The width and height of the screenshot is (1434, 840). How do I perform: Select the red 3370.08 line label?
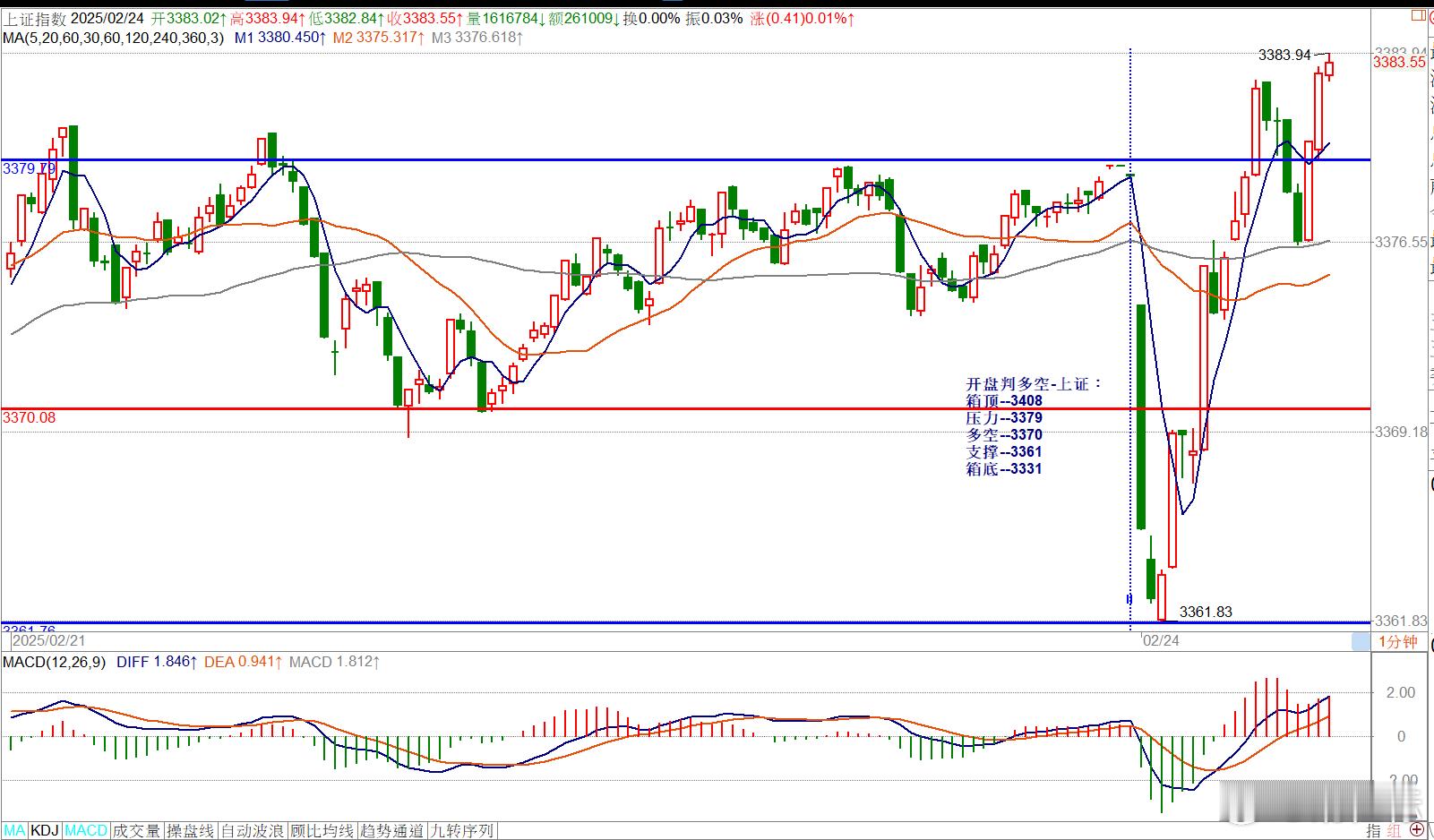[29, 417]
